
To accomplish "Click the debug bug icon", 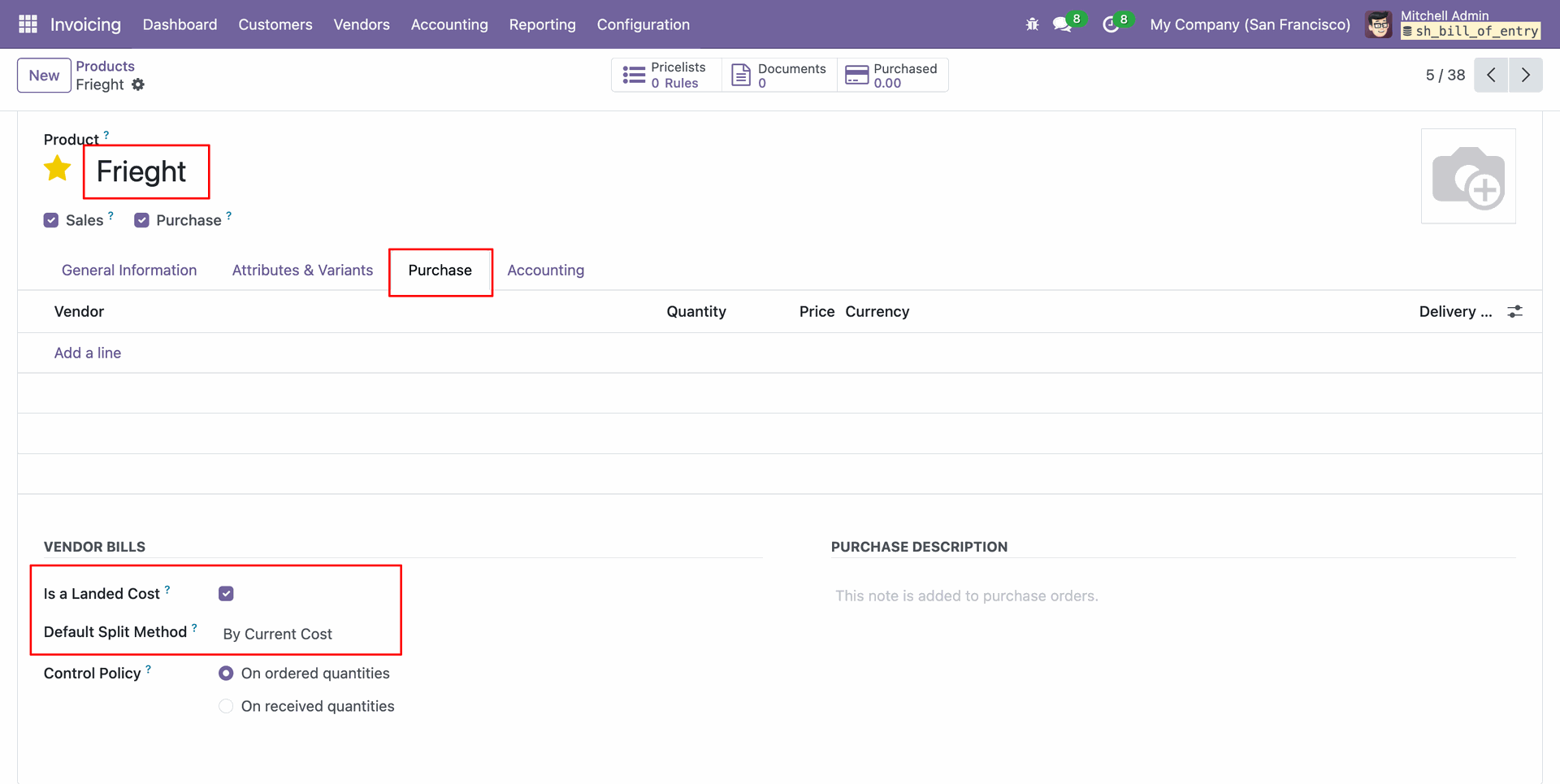I will pyautogui.click(x=1032, y=24).
